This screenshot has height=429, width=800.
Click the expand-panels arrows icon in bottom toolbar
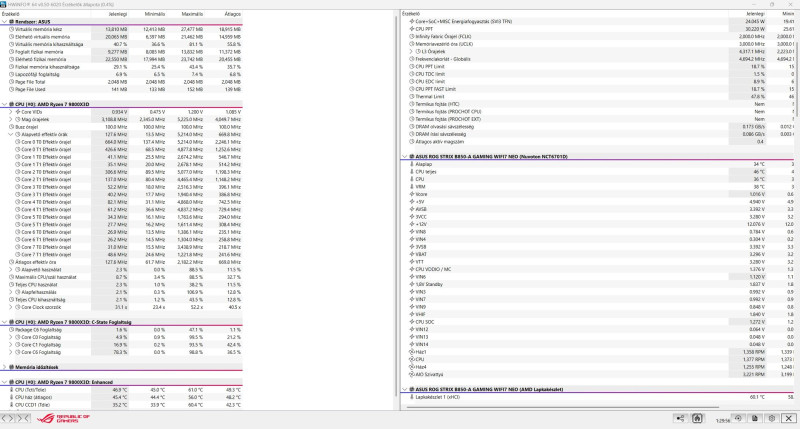coord(8,418)
